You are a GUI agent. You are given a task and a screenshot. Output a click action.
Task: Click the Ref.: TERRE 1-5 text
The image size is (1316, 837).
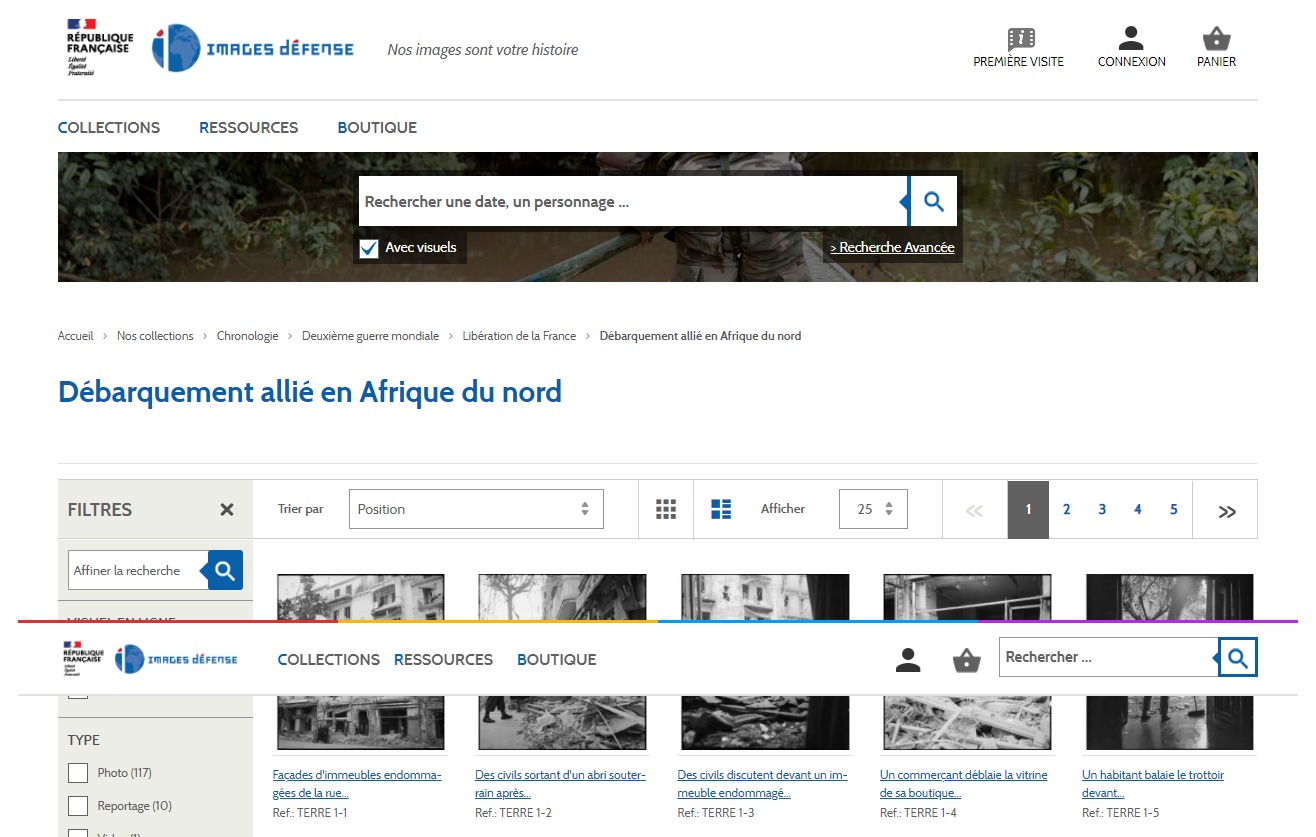(1121, 813)
